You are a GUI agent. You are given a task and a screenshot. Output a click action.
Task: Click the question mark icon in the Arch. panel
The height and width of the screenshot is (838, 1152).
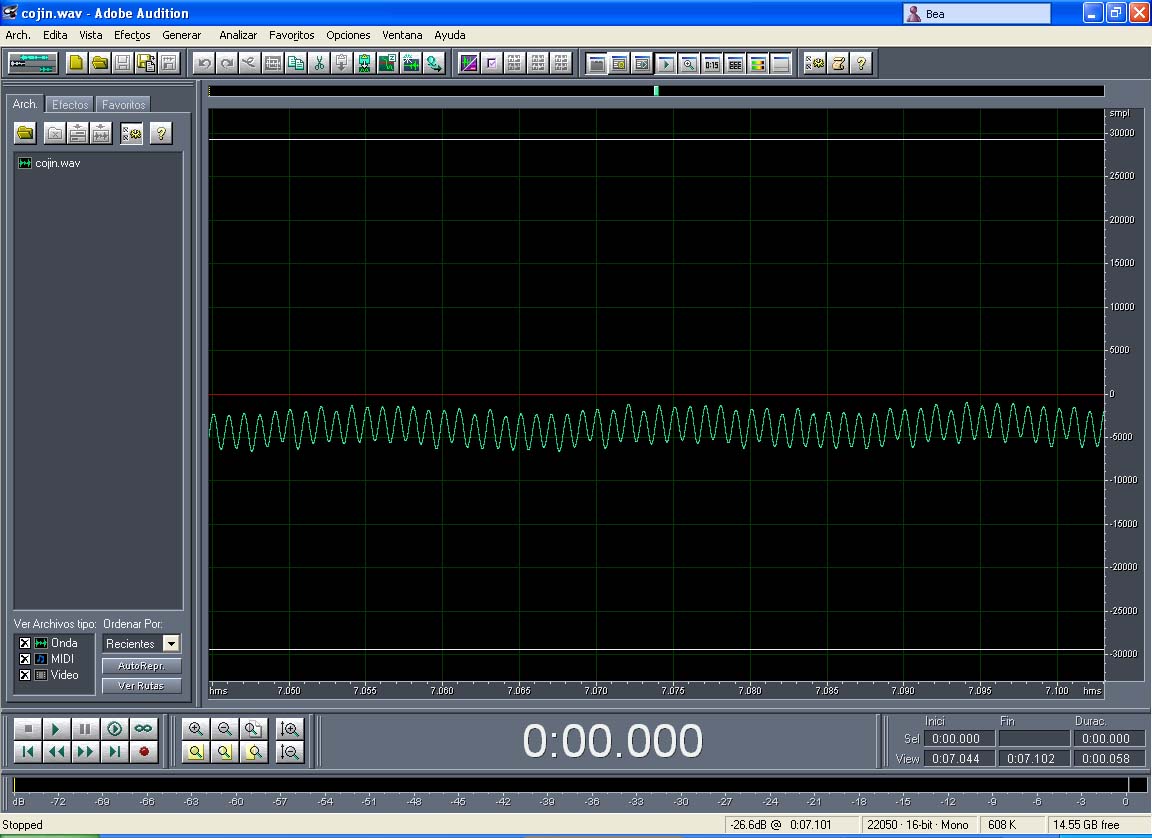pyautogui.click(x=161, y=133)
